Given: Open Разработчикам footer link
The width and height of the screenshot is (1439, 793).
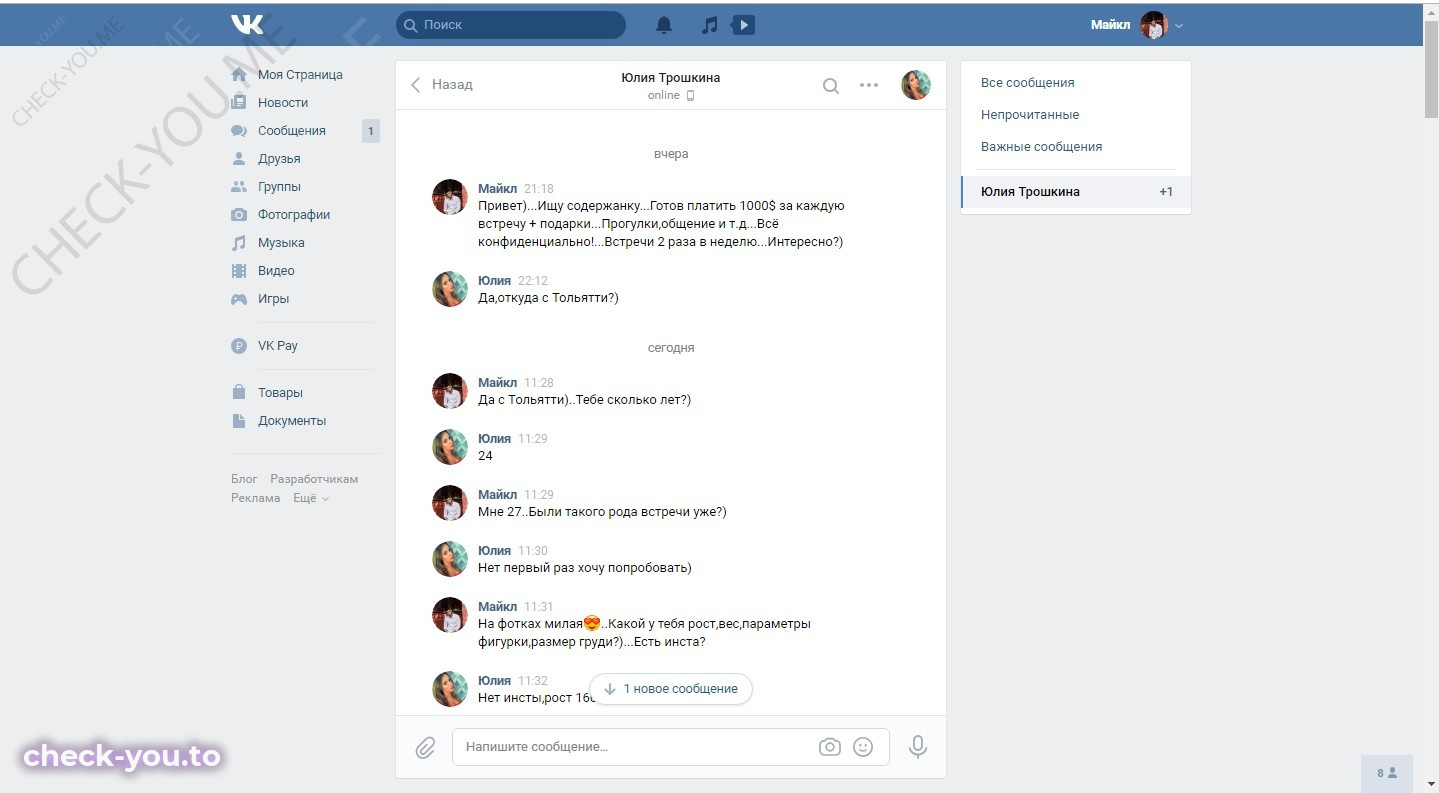Looking at the screenshot, I should coord(314,479).
